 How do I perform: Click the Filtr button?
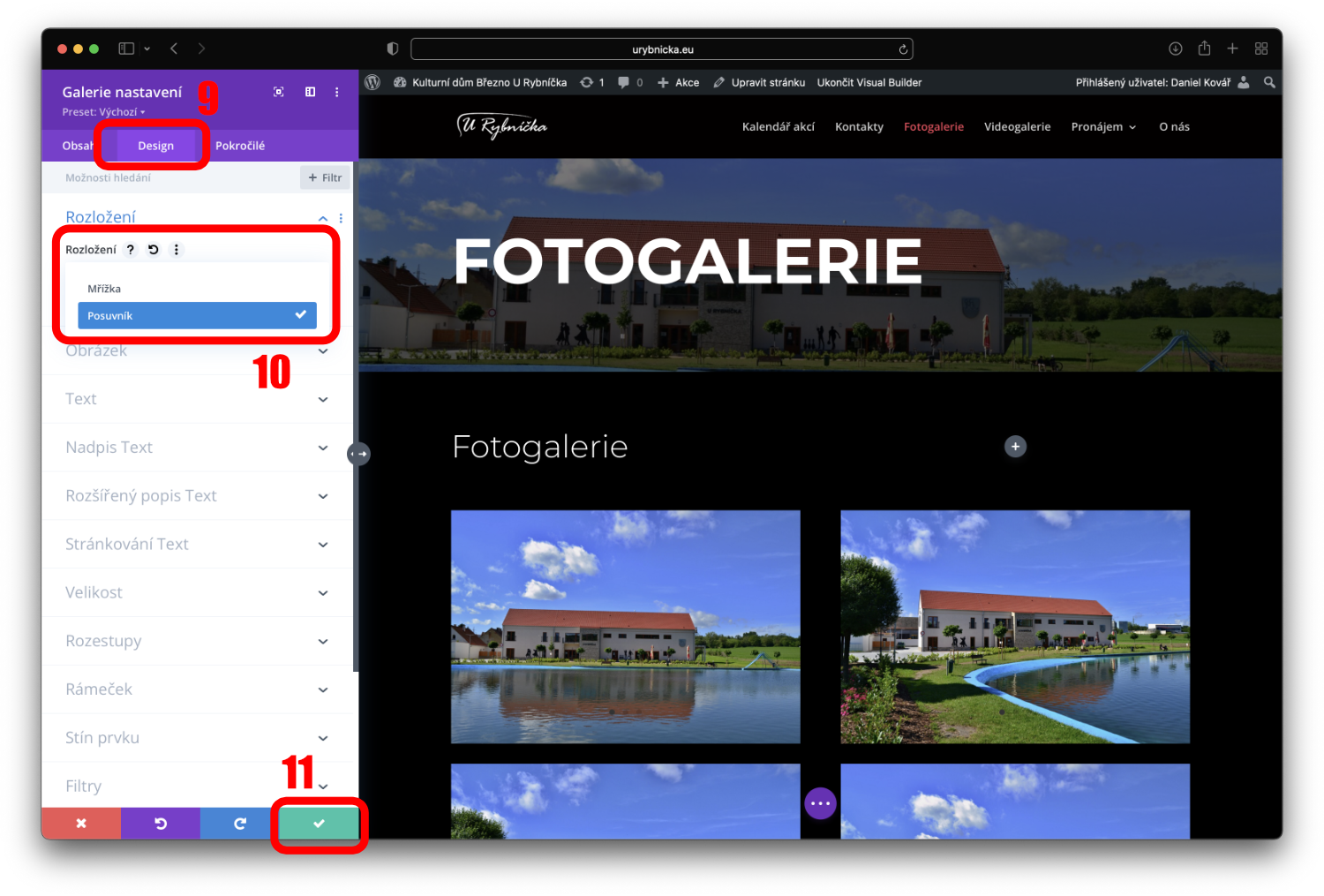(325, 177)
